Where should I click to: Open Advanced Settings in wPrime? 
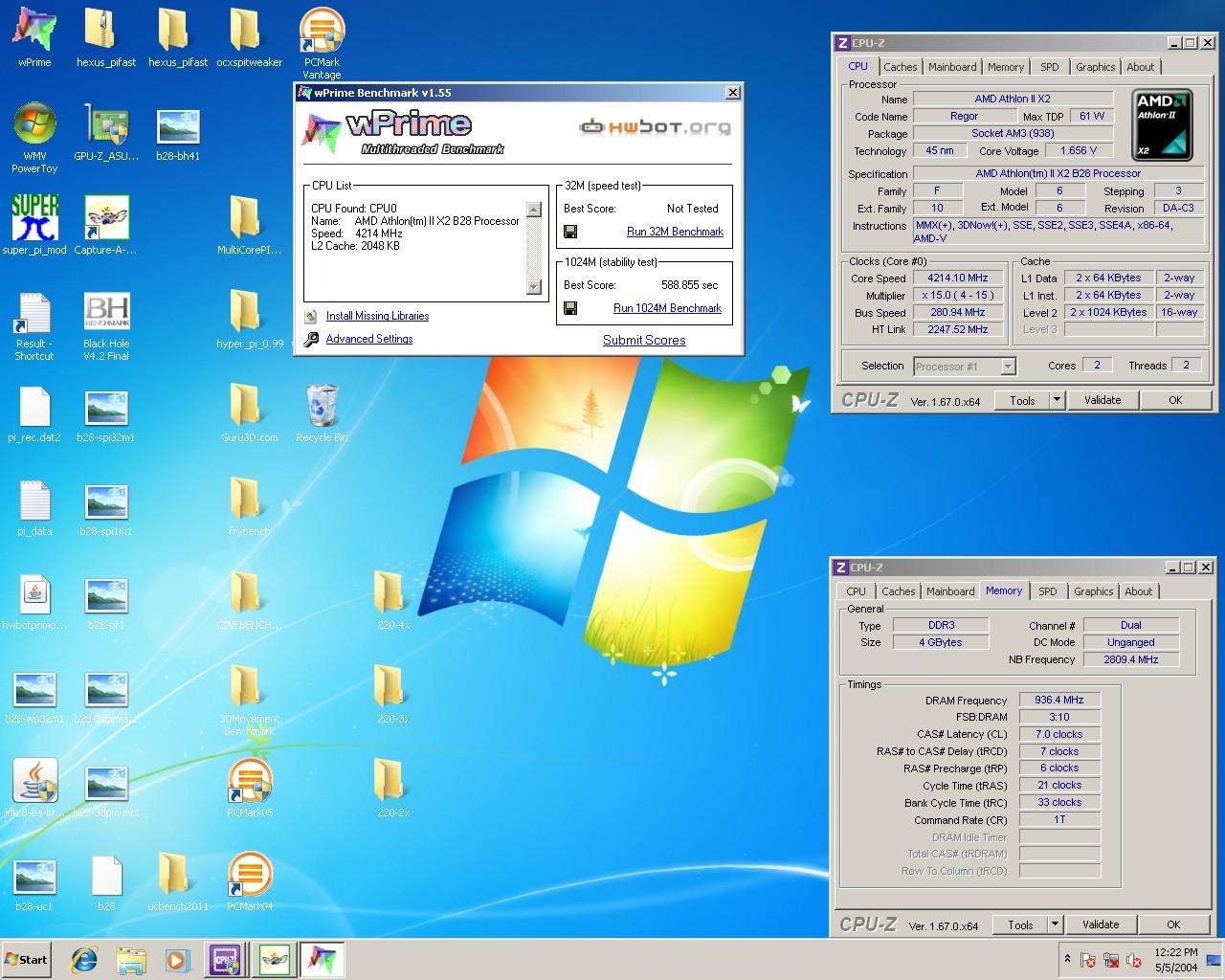(x=369, y=339)
